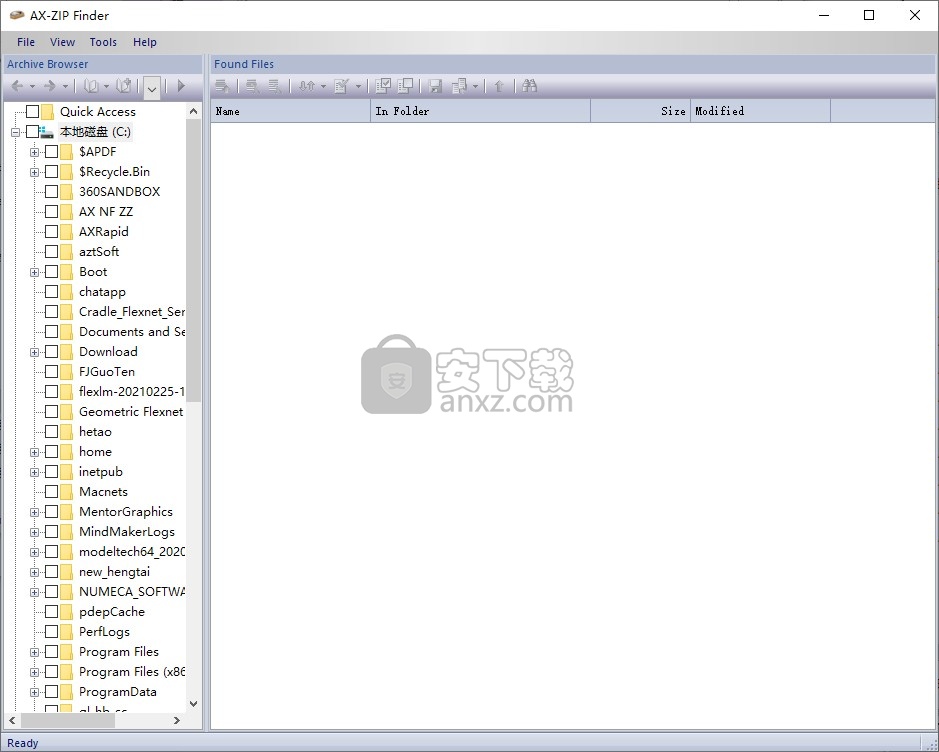Tick the pdepCache folder checkbox
The image size is (939, 752).
(x=52, y=612)
